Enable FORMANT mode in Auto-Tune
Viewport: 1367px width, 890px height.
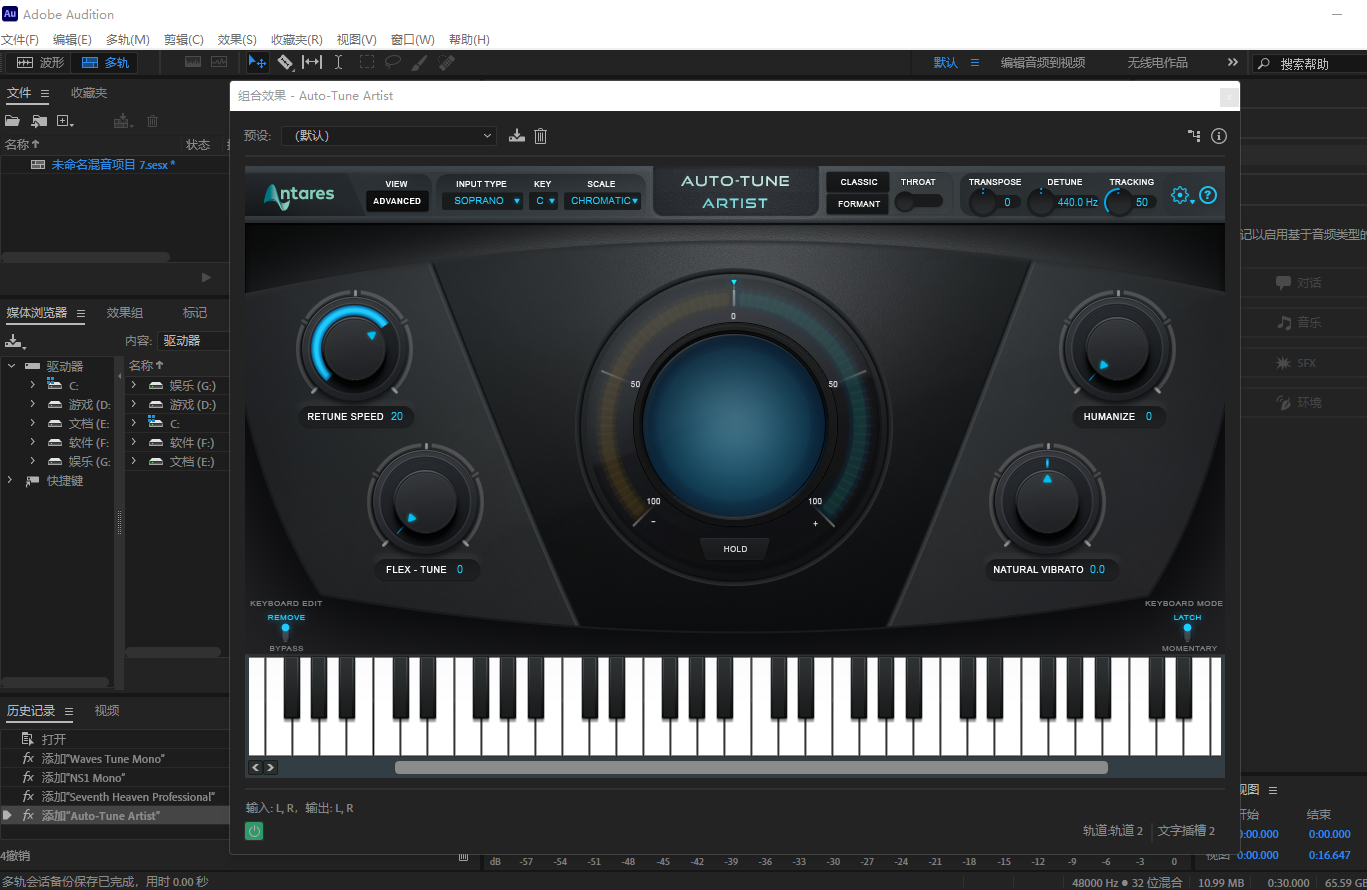click(857, 203)
